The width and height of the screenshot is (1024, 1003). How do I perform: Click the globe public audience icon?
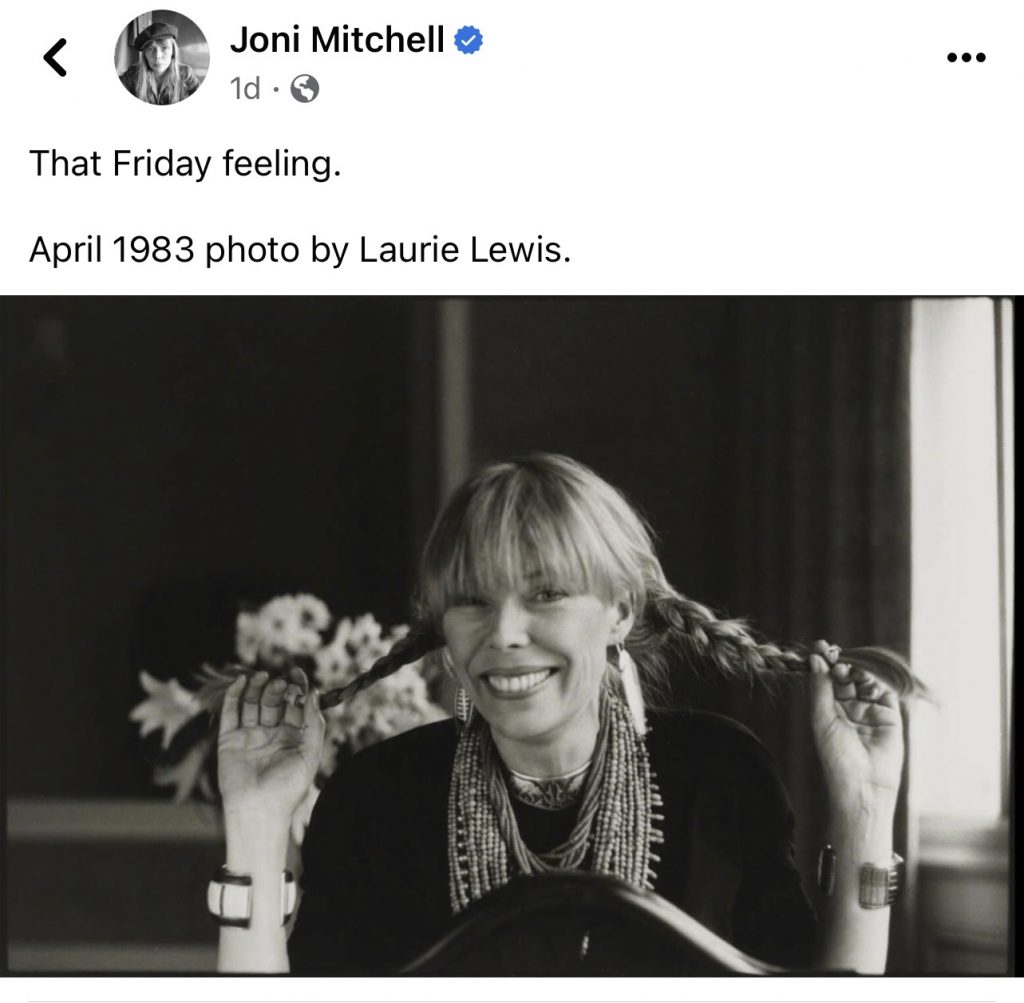point(304,90)
